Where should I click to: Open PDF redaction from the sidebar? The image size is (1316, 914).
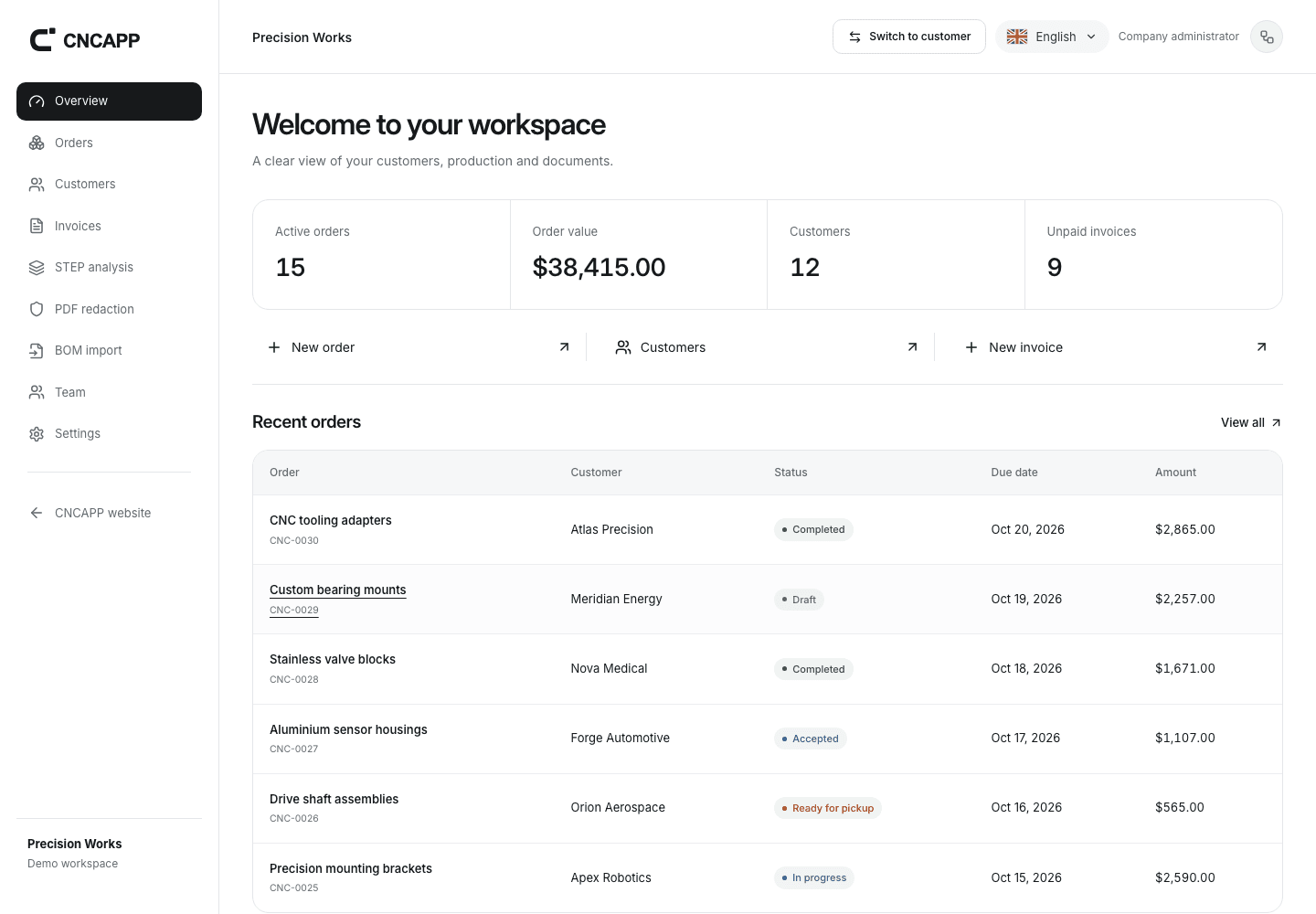coord(109,309)
